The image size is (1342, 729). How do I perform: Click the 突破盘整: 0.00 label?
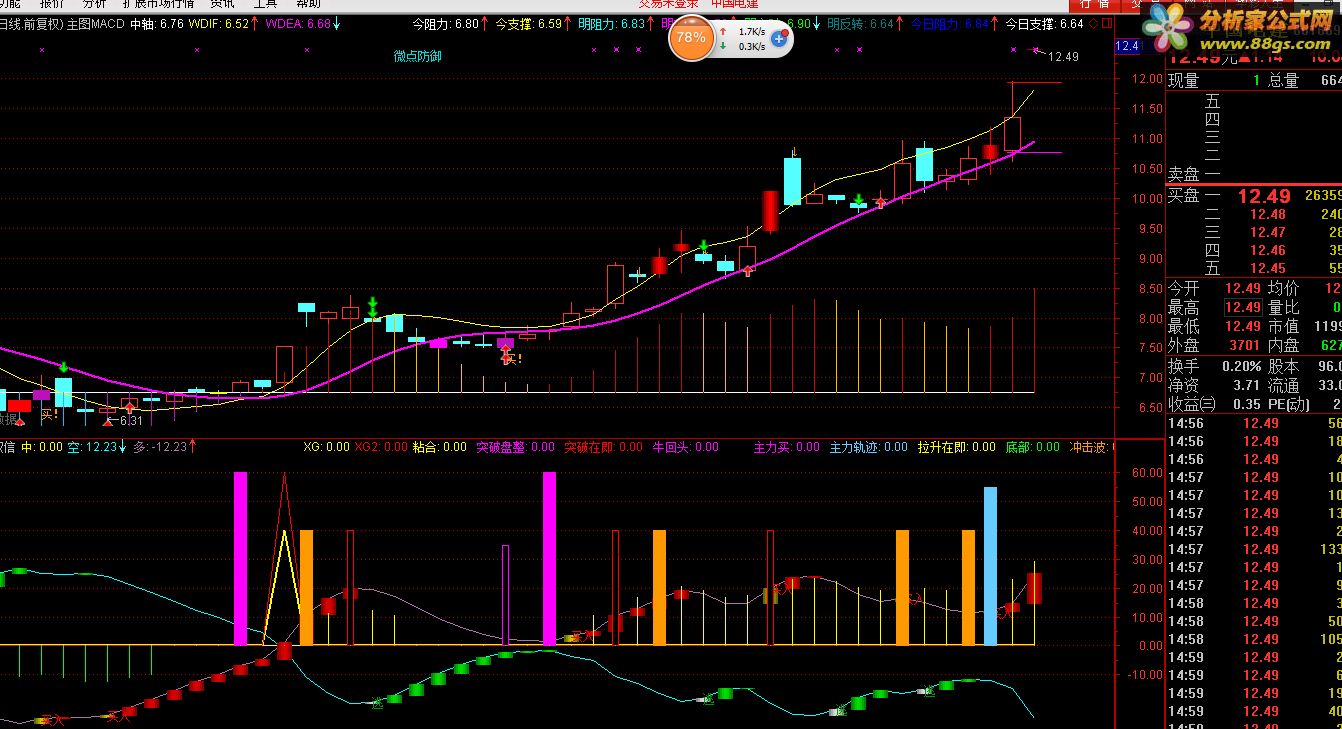(x=515, y=447)
